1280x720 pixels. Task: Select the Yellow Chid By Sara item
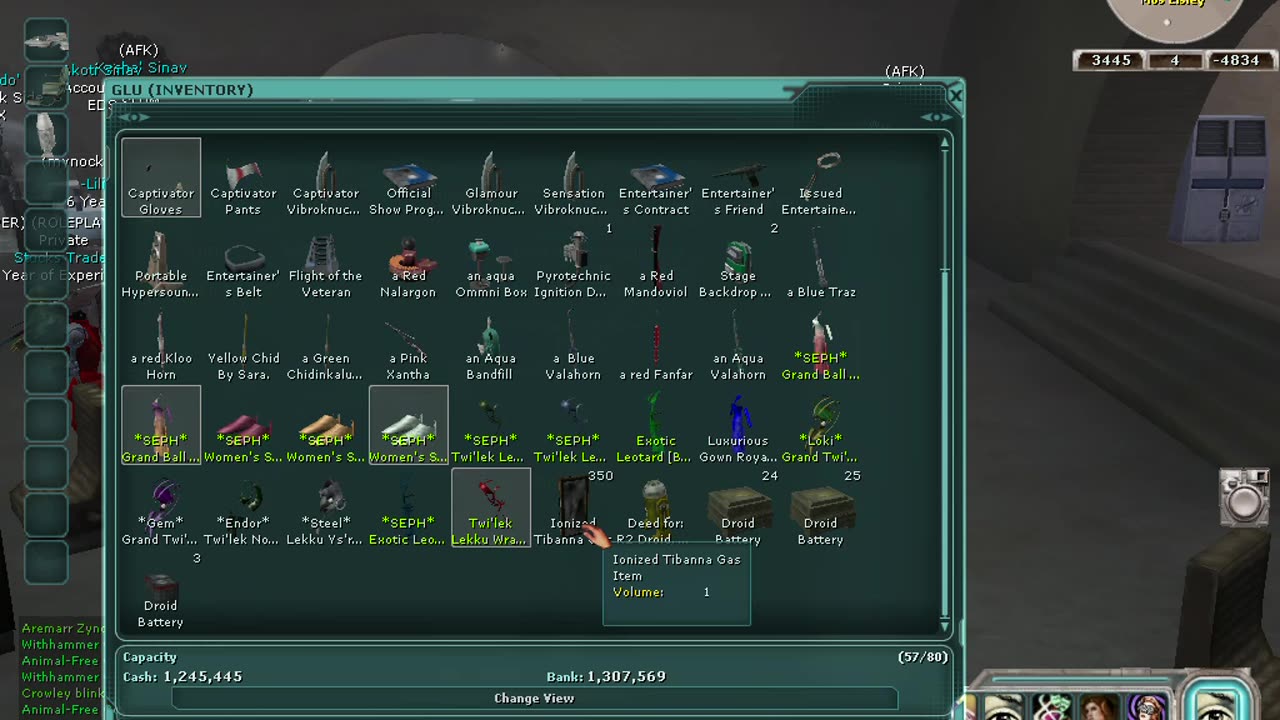(x=243, y=343)
